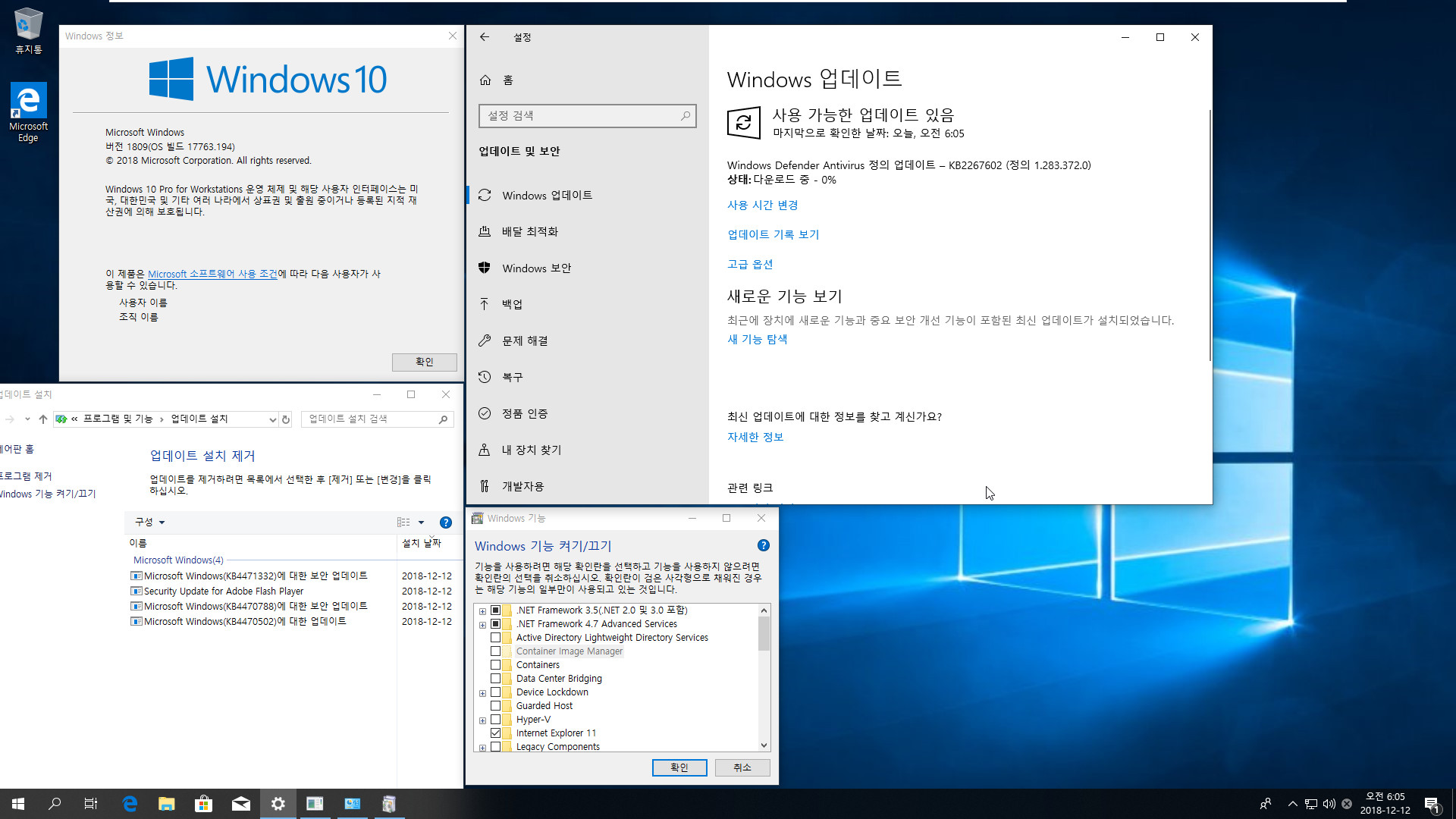Enable Data Center Bridging checkbox
The height and width of the screenshot is (819, 1456).
(495, 679)
